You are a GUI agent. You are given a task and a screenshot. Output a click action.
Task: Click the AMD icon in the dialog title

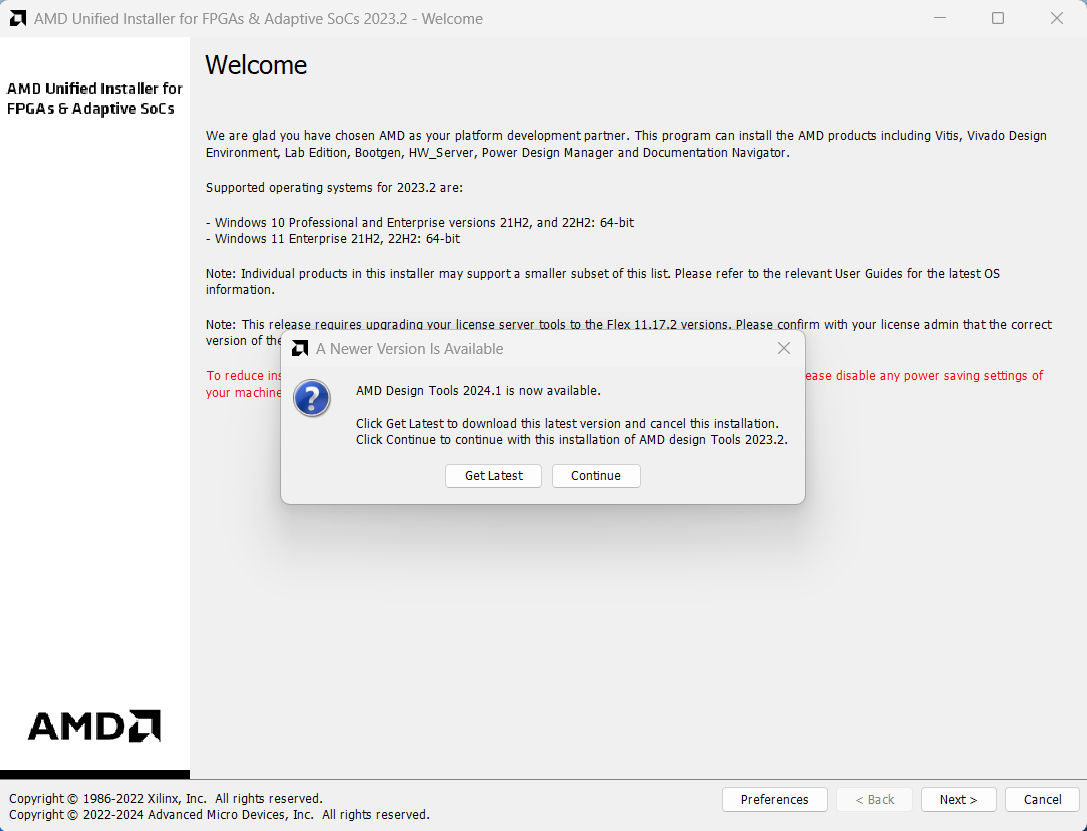299,349
